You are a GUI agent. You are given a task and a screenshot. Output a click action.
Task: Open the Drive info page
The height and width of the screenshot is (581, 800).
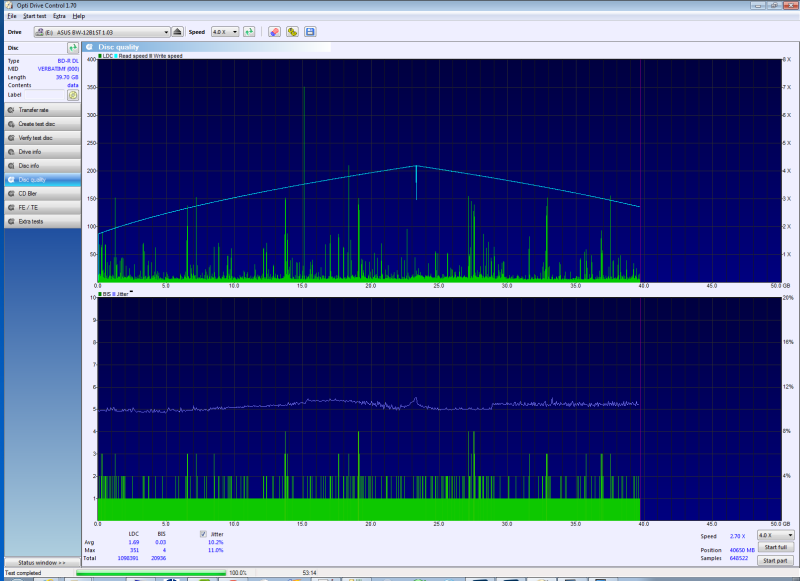tap(43, 152)
